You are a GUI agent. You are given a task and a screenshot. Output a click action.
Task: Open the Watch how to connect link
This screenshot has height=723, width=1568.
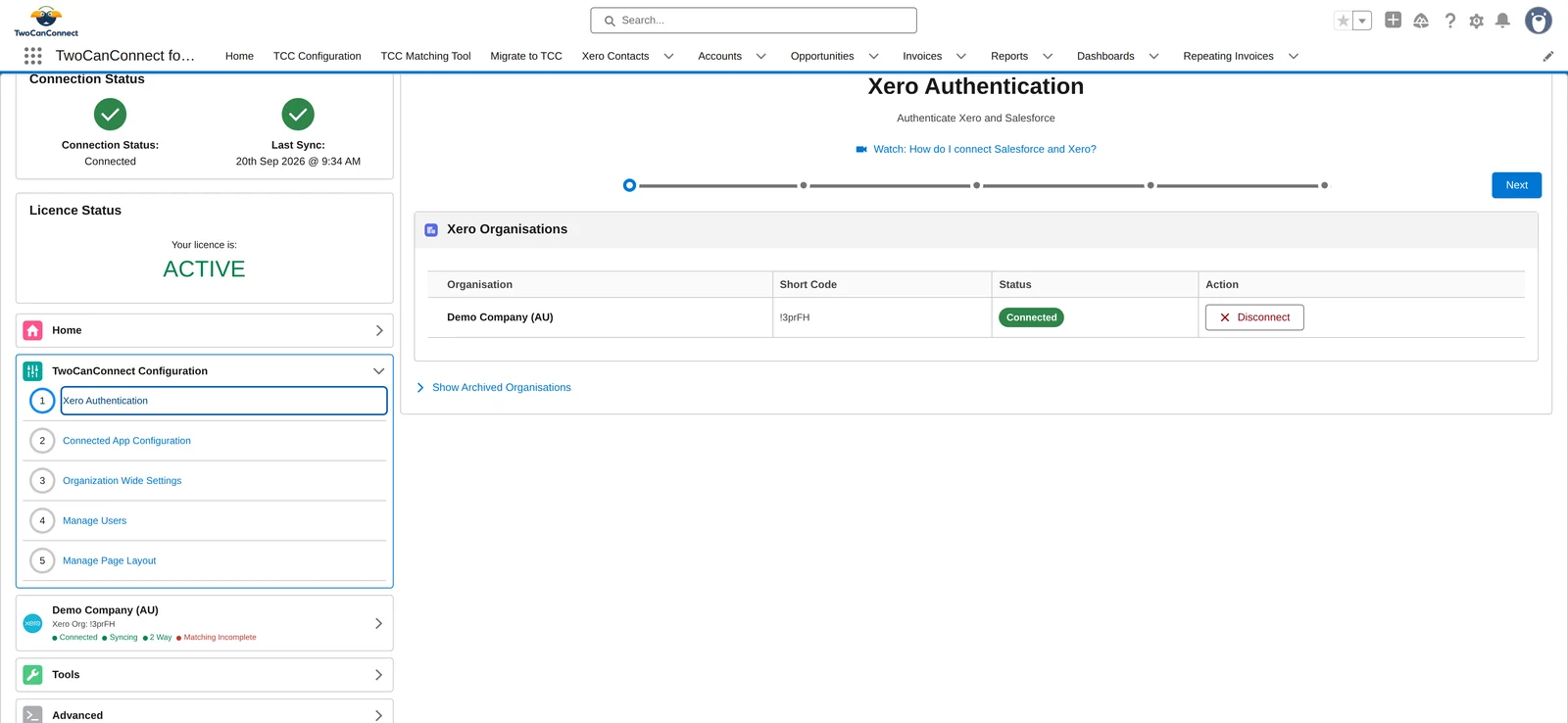point(985,150)
